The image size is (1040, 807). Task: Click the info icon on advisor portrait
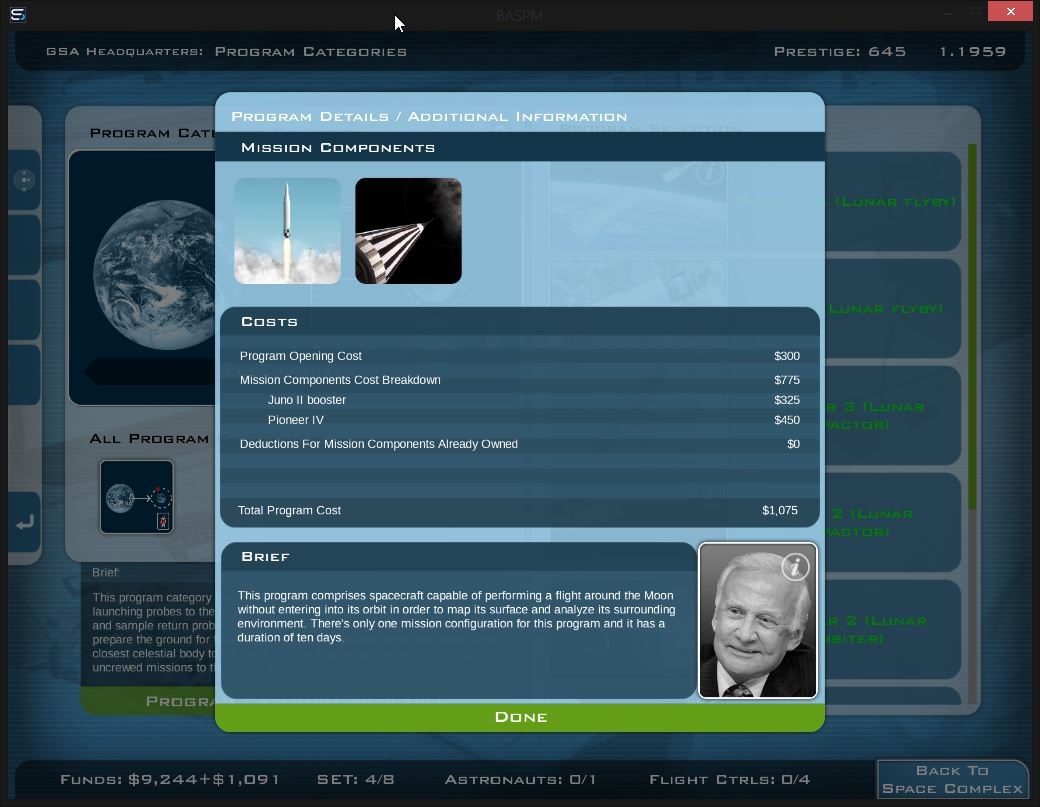click(x=795, y=567)
